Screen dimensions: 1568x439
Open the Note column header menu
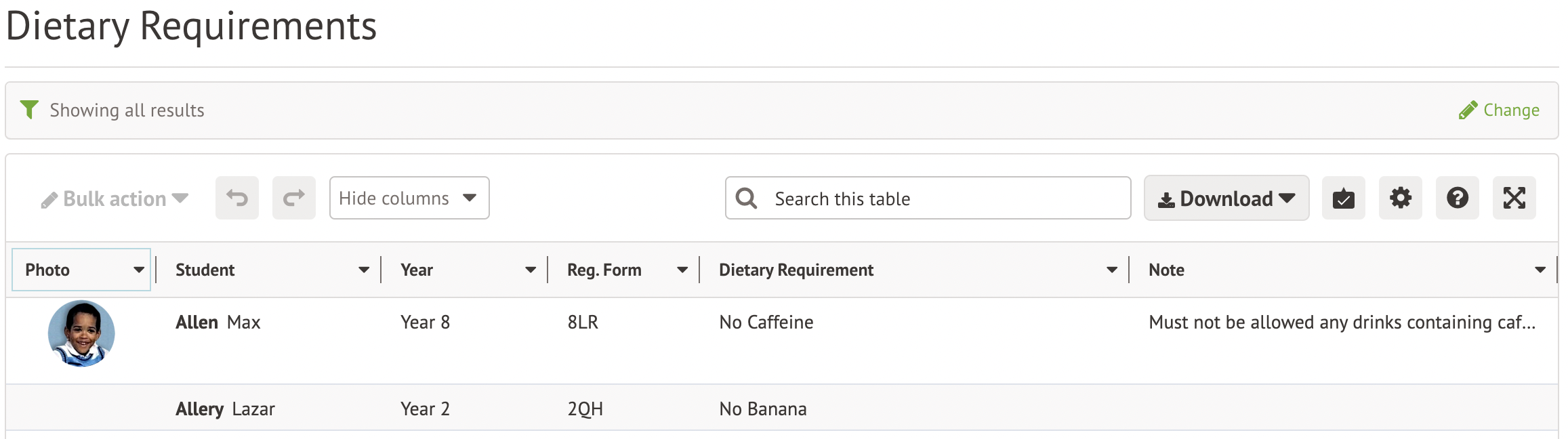tap(1540, 270)
